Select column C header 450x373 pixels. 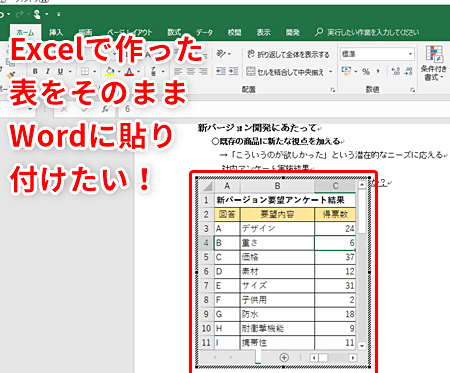tap(335, 186)
